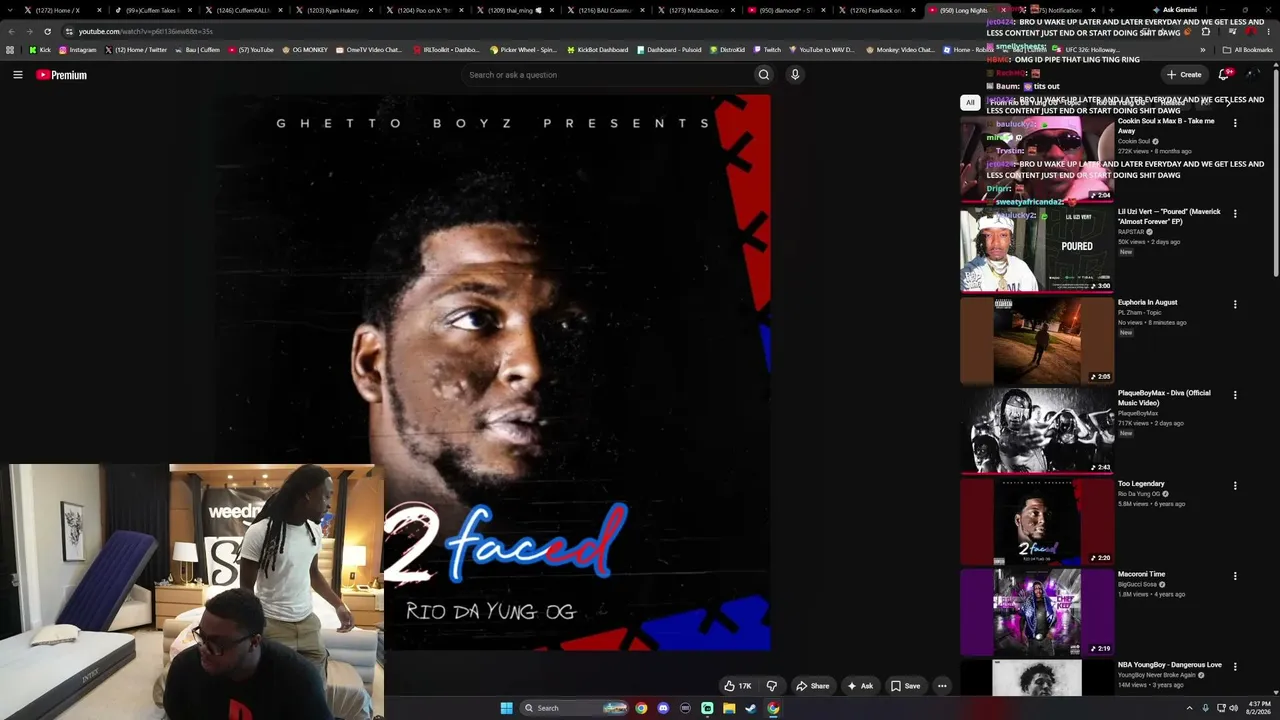Click the Ask button under video
The height and width of the screenshot is (720, 1280).
(860, 686)
